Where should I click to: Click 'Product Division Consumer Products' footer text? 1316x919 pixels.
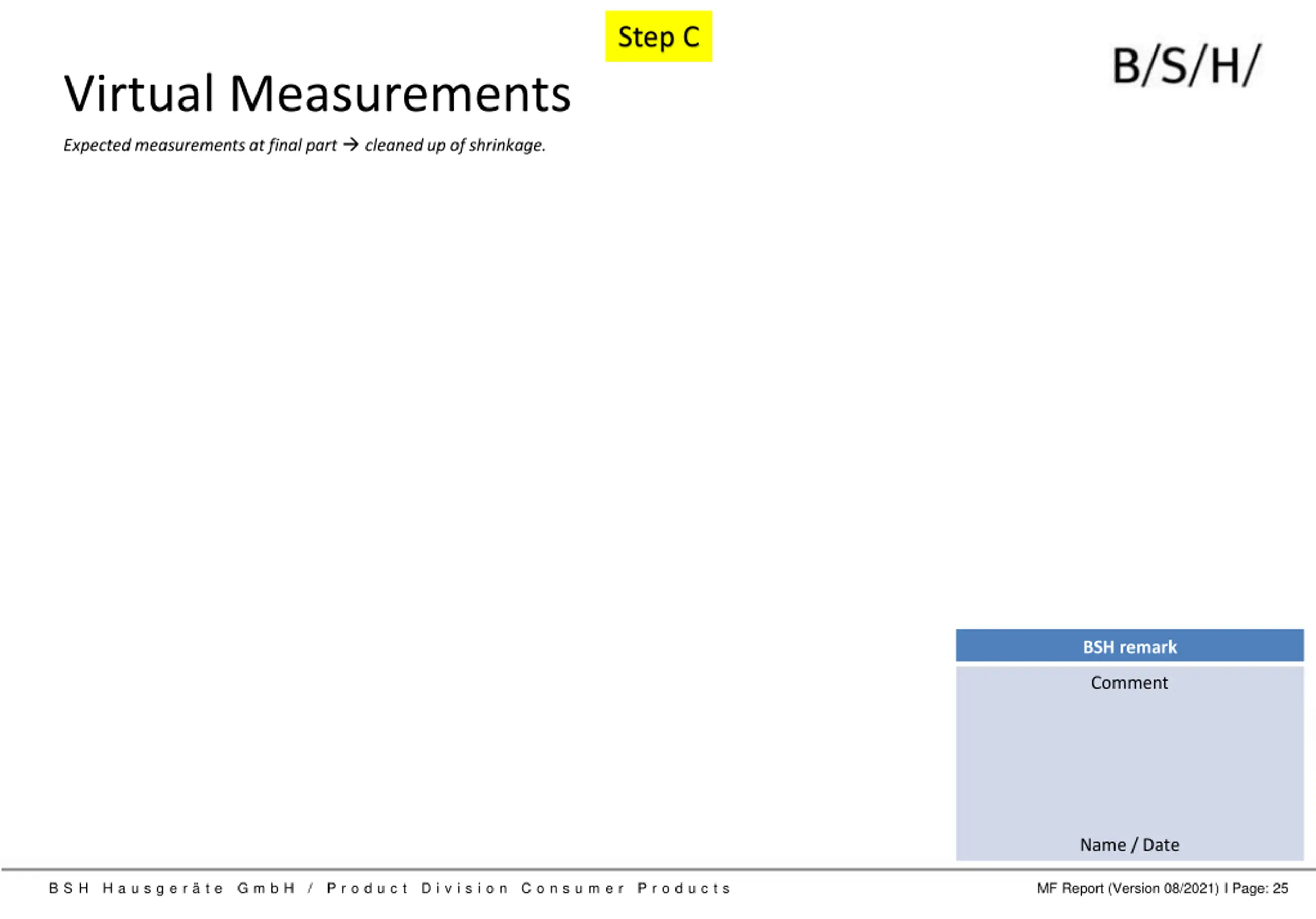(529, 888)
